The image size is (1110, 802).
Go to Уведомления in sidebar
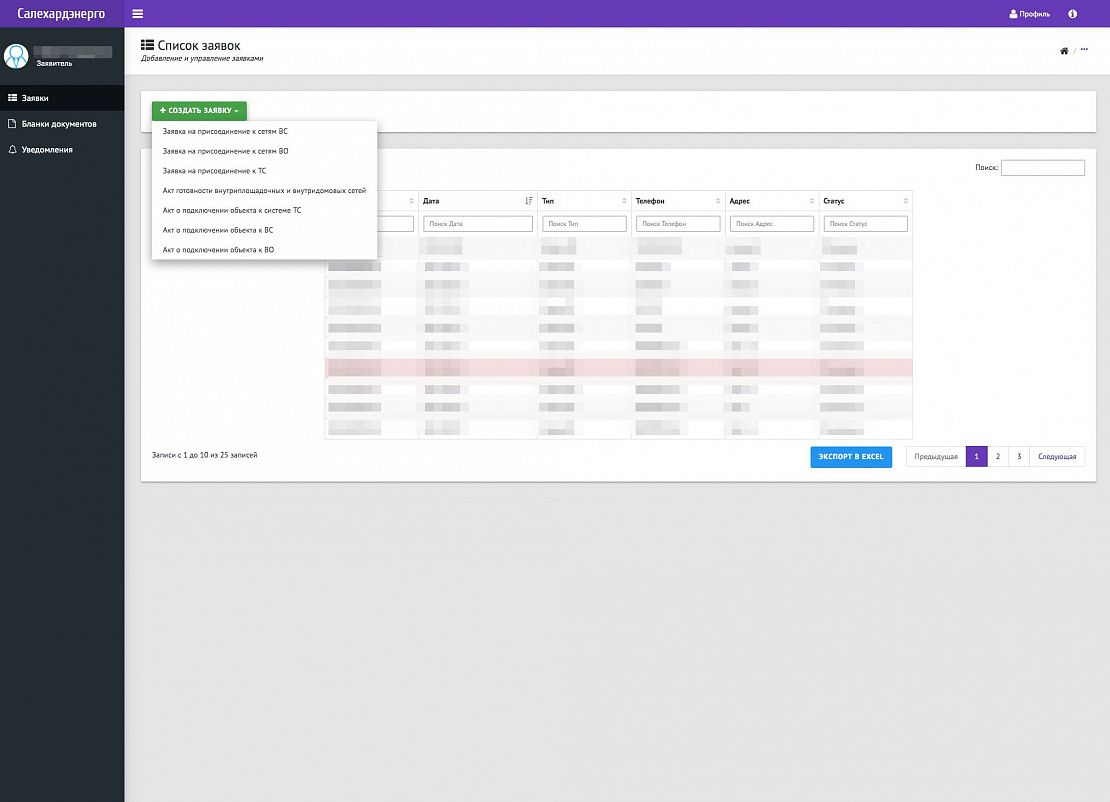46,150
